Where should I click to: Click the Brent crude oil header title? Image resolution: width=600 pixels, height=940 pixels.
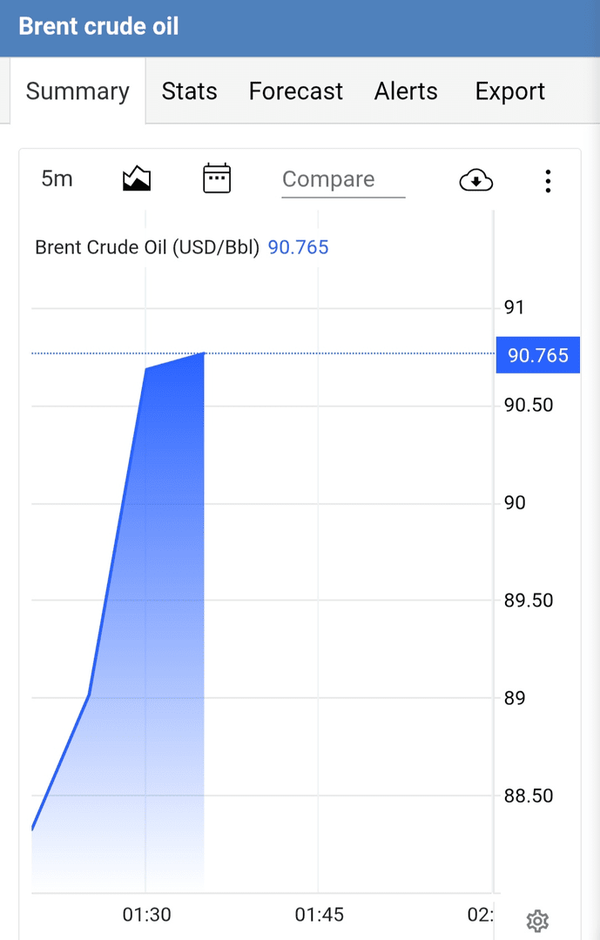pos(99,26)
